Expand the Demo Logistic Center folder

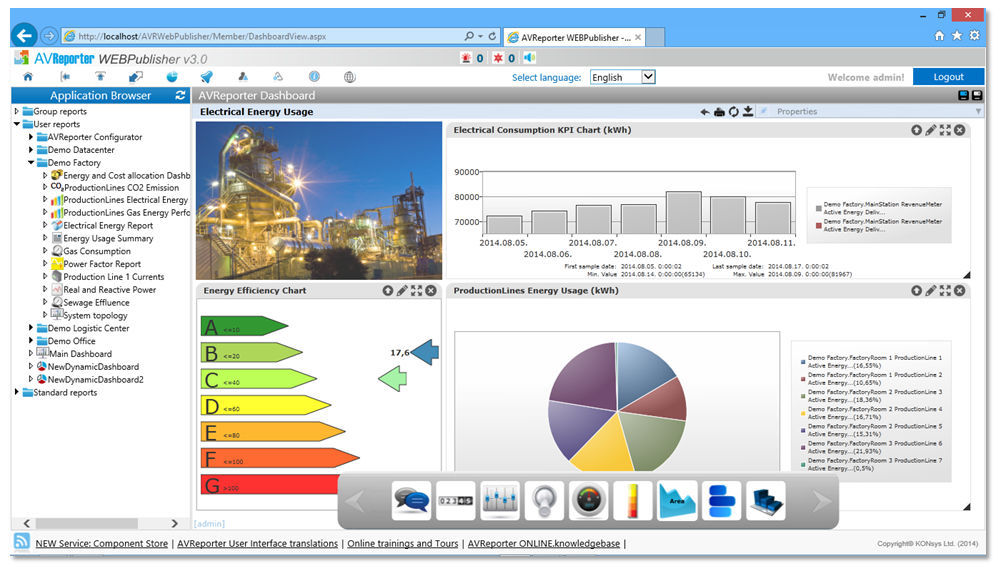coord(31,328)
